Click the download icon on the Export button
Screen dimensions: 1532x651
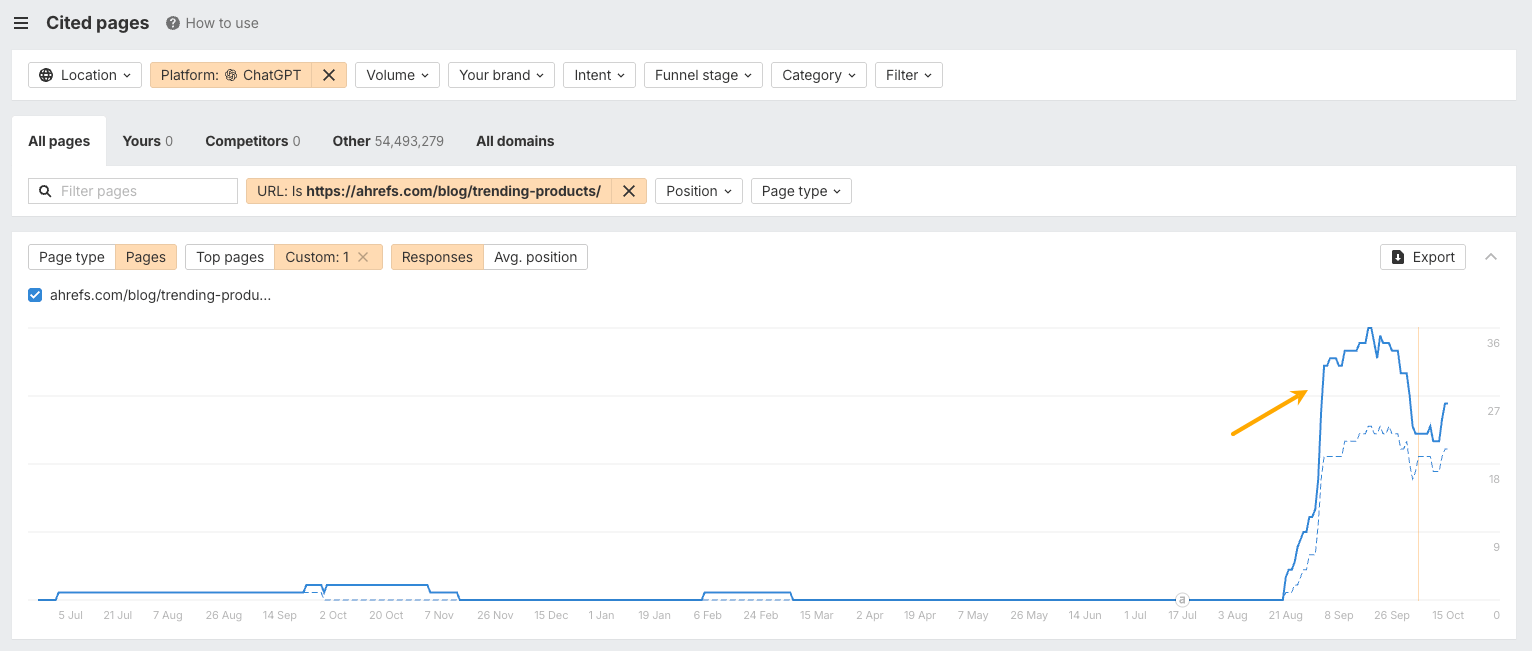[1398, 257]
